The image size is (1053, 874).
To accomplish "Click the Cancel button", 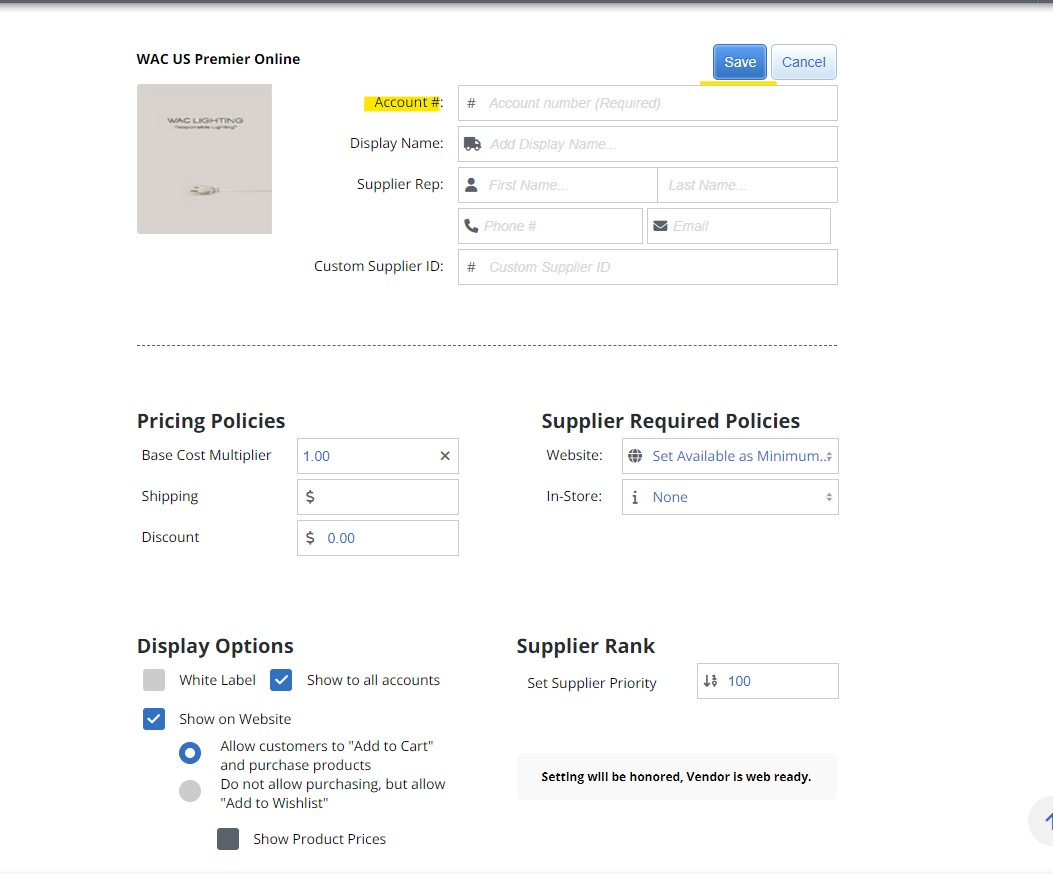I will (803, 62).
